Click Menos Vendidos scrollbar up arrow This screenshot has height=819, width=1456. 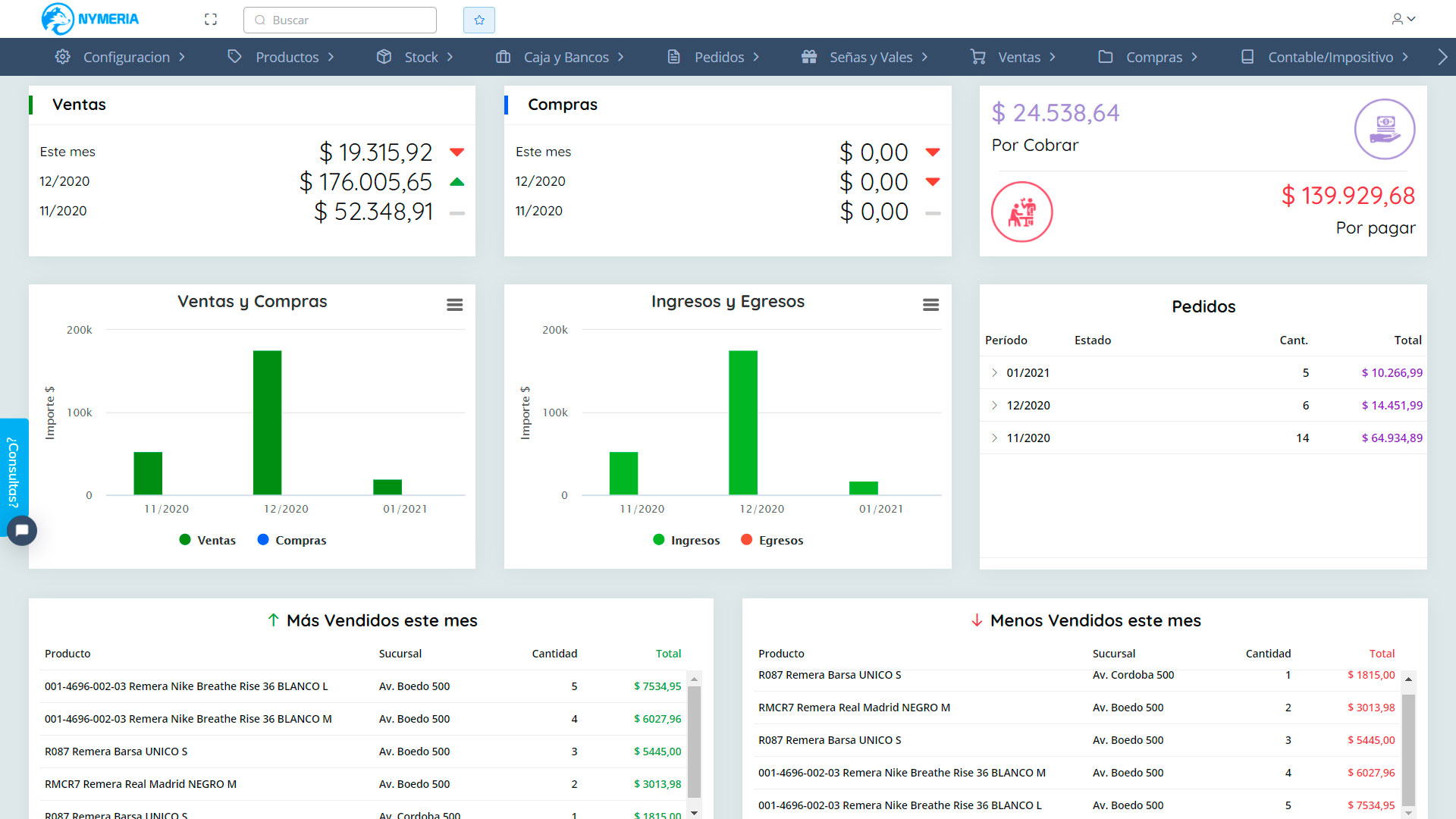[x=1408, y=679]
